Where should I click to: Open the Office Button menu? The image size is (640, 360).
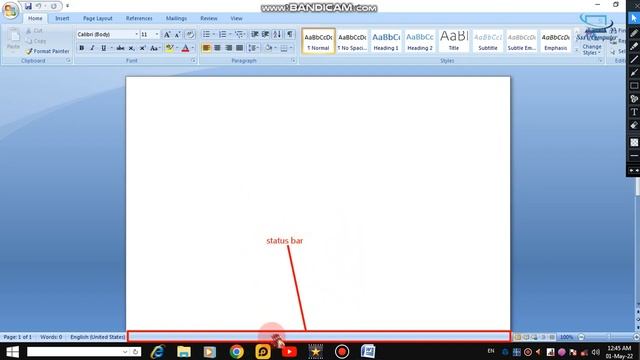pyautogui.click(x=11, y=10)
